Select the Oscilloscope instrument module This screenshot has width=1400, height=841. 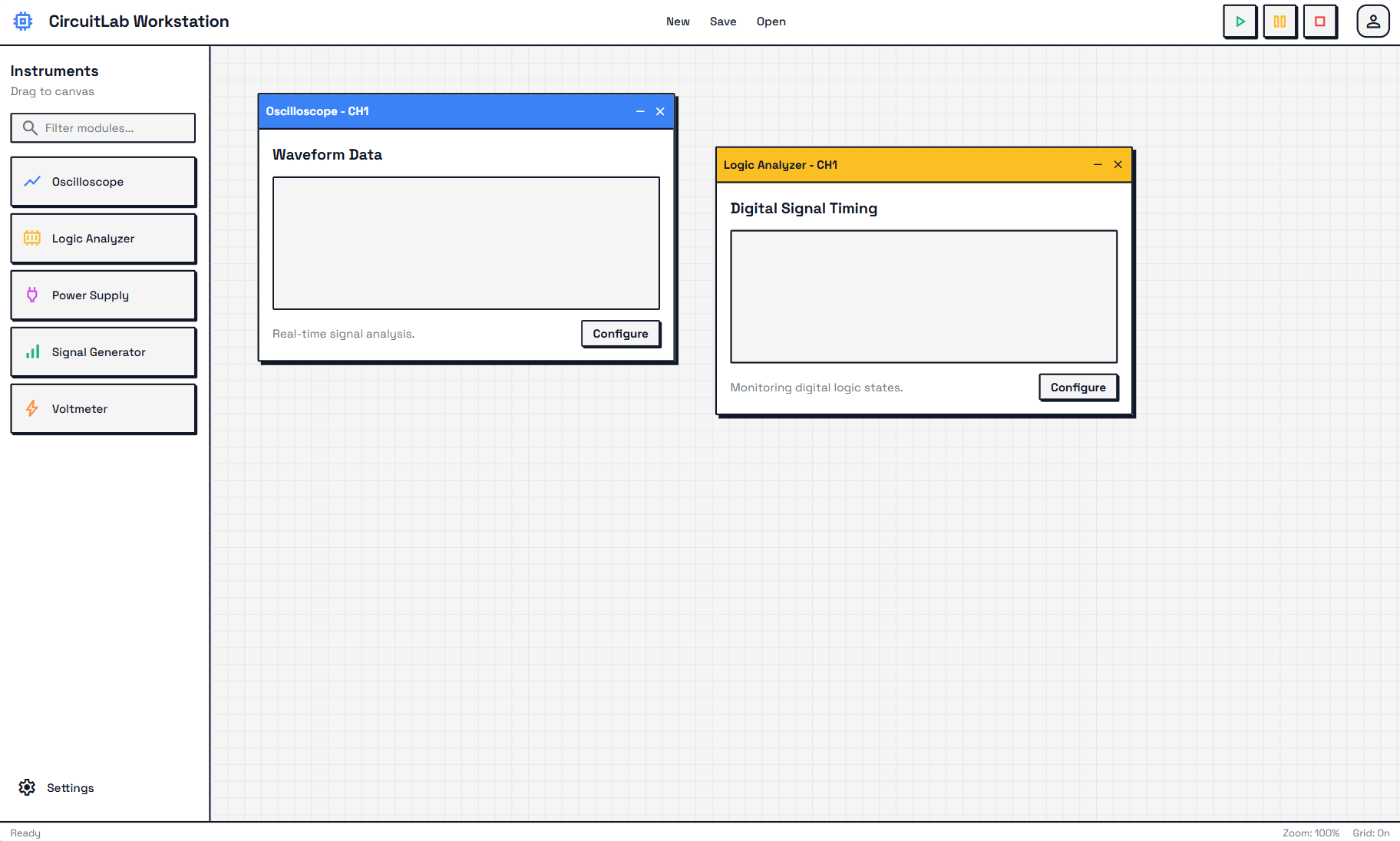[x=103, y=182]
